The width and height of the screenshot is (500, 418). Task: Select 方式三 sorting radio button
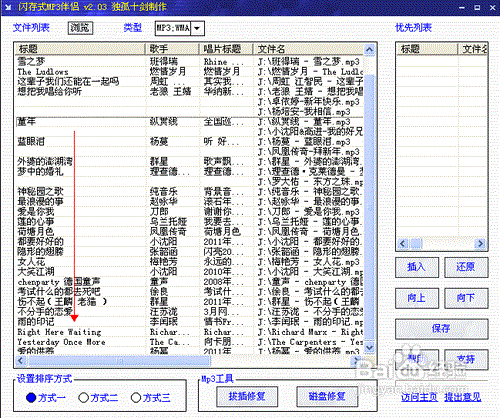point(136,397)
